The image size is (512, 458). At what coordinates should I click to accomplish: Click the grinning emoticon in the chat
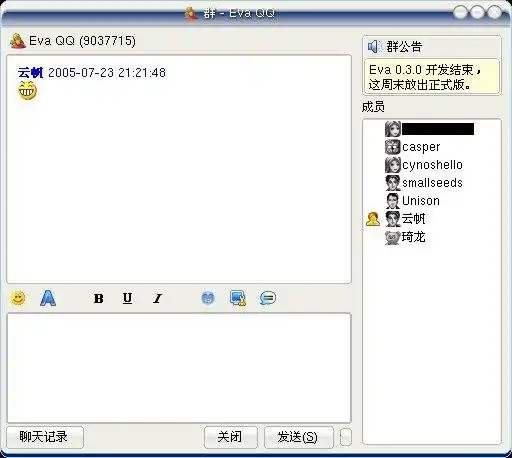(27, 91)
